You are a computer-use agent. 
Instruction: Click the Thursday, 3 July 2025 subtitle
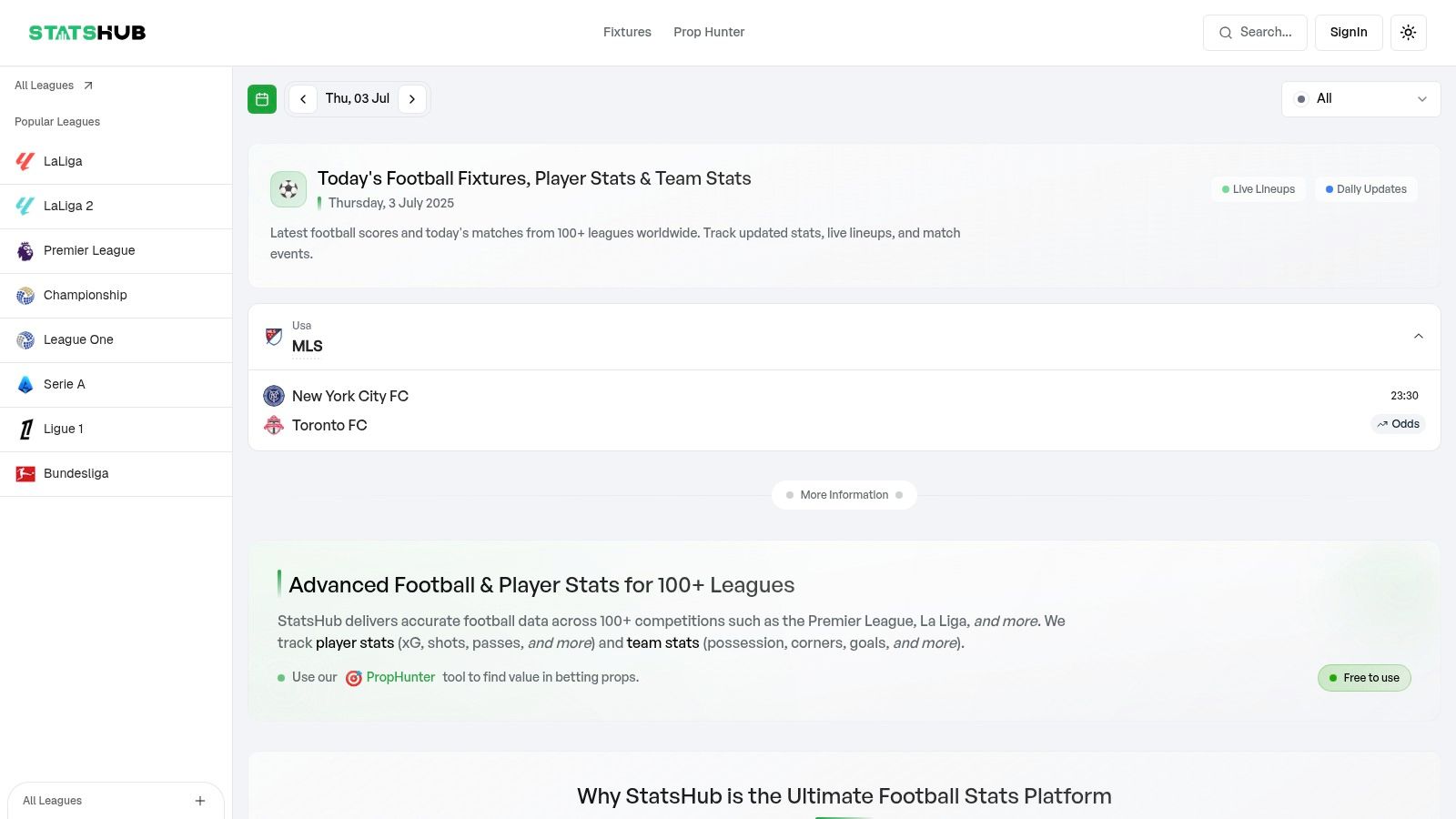pos(391,203)
